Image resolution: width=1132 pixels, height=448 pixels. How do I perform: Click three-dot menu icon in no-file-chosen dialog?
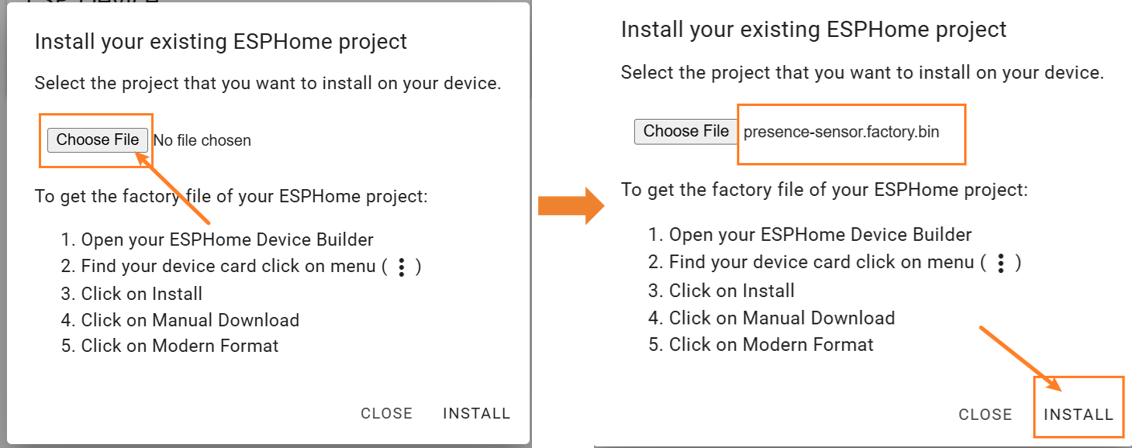click(401, 267)
